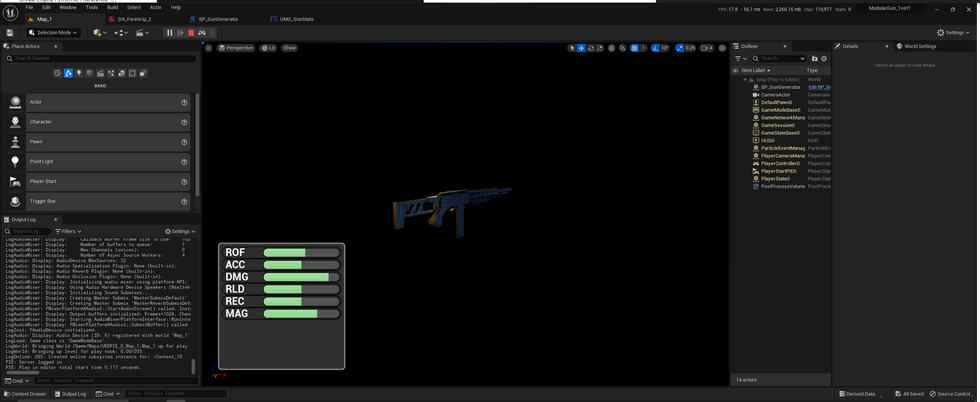Open Outliner settings gear
The height and width of the screenshot is (402, 980).
(824, 58)
